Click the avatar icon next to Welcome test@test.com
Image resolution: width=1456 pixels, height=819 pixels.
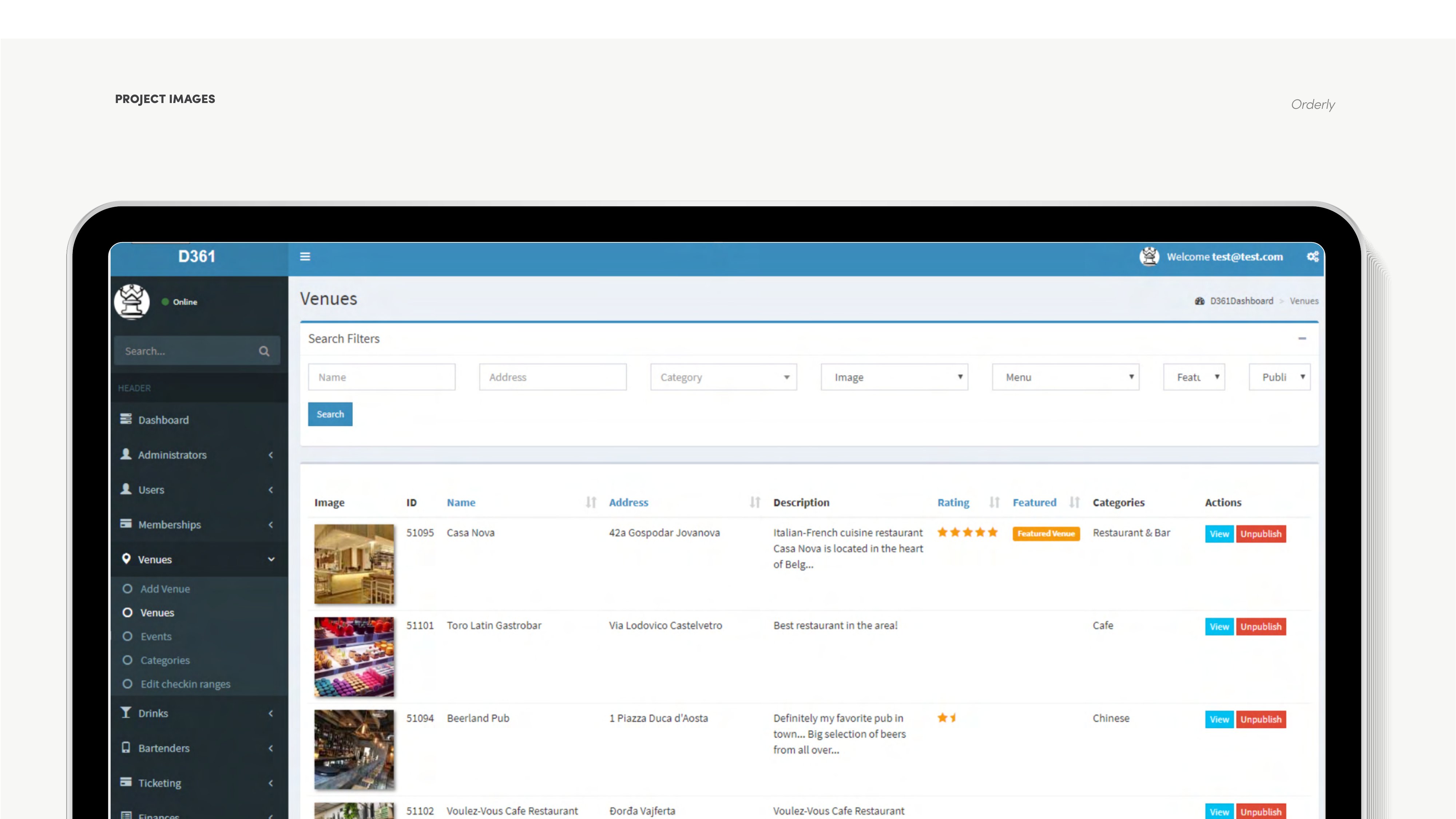(1149, 256)
